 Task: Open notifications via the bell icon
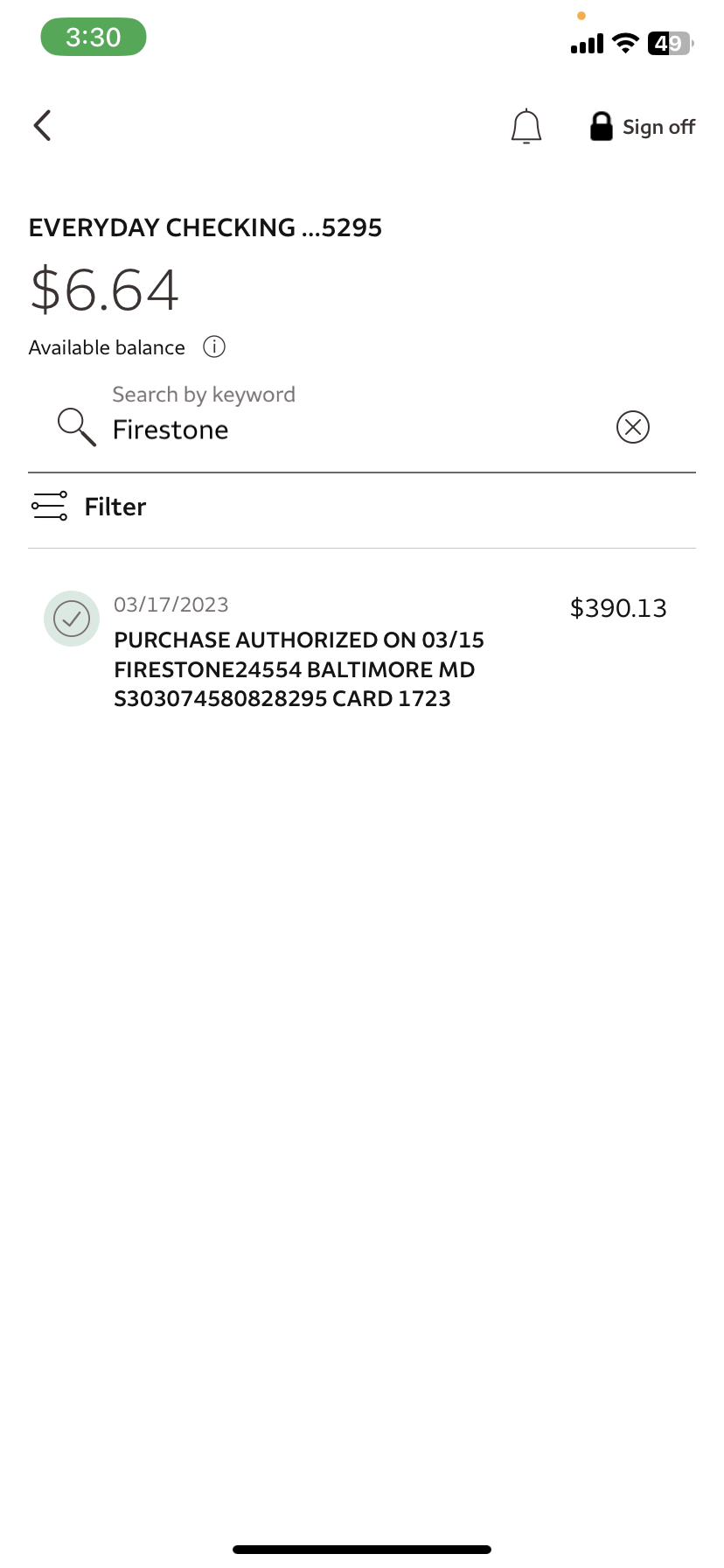click(526, 127)
